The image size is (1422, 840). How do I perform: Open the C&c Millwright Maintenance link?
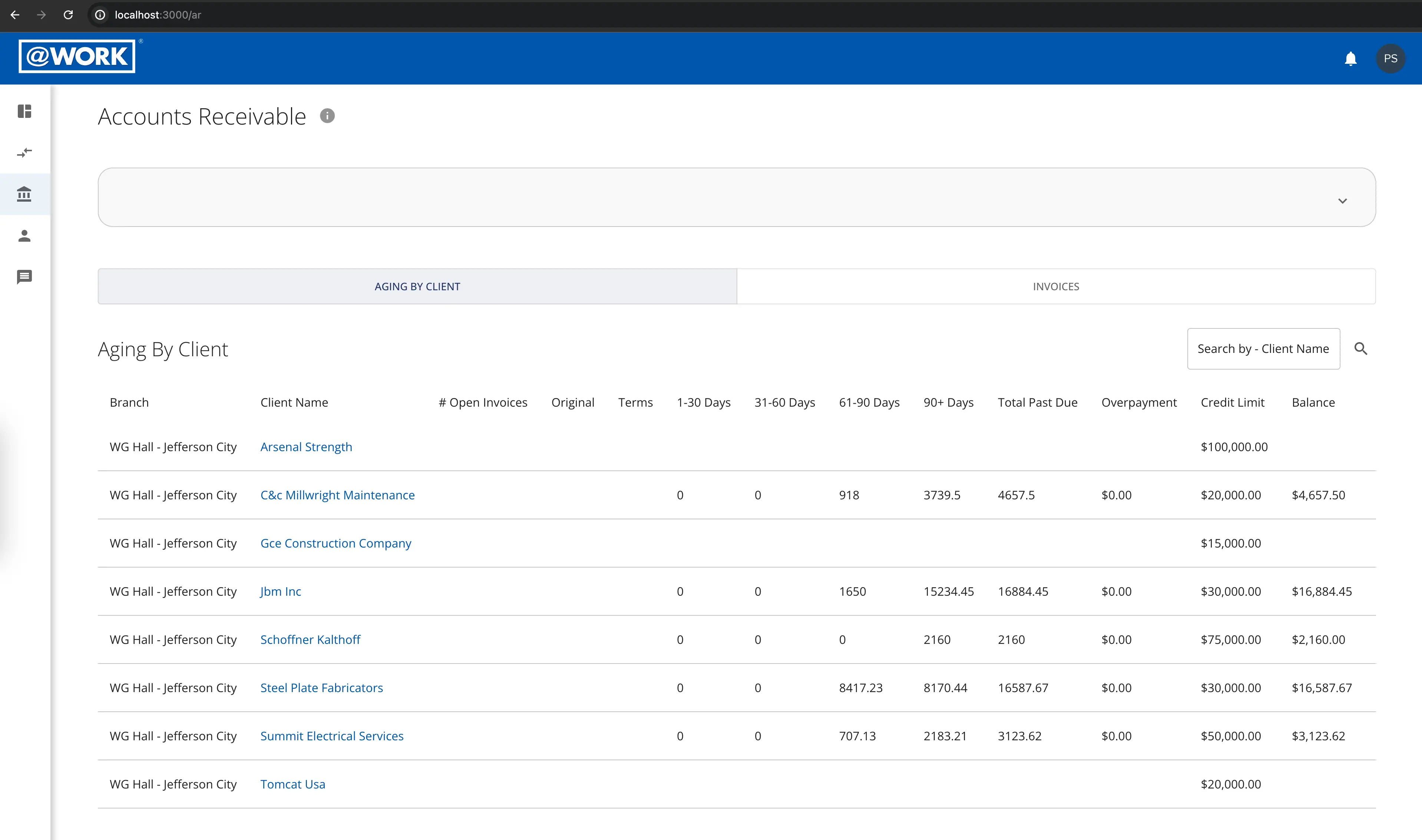[337, 495]
